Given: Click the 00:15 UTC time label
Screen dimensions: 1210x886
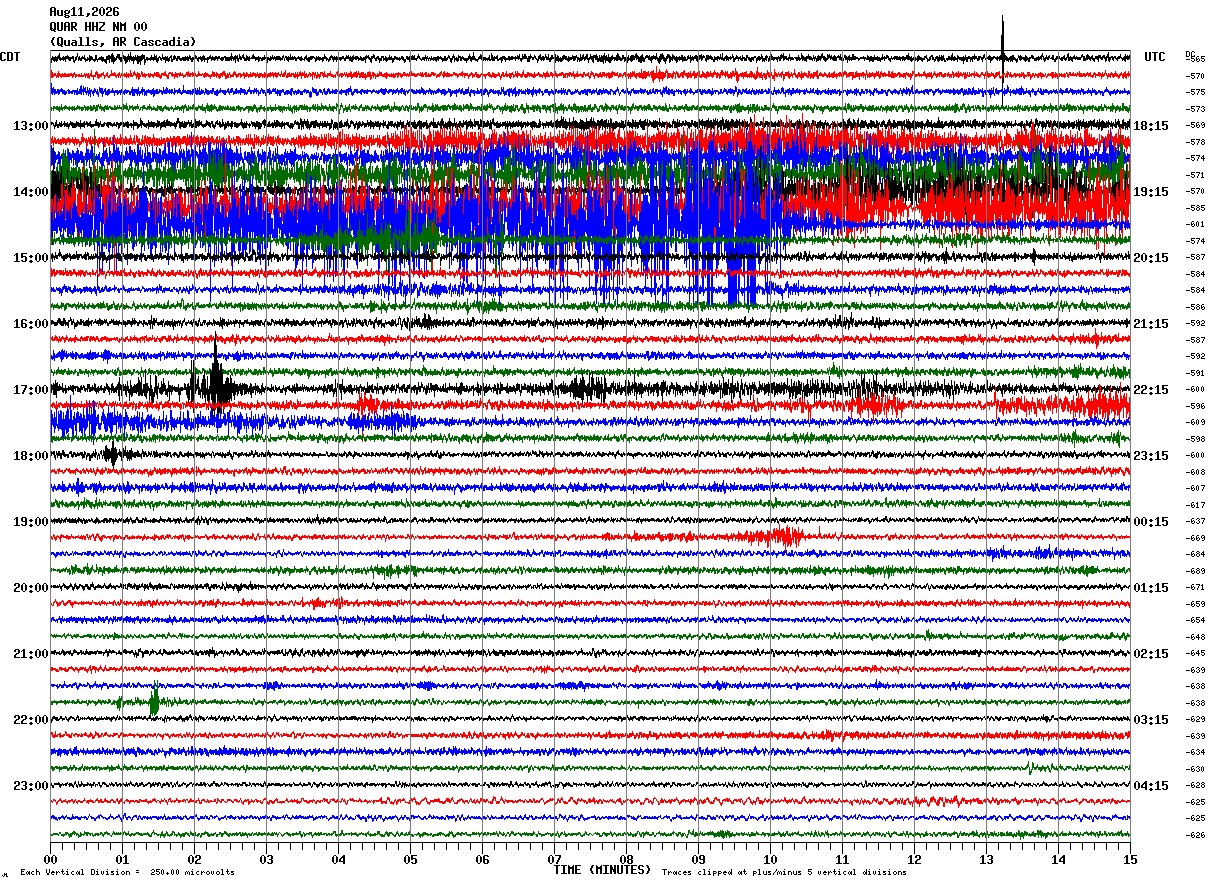Looking at the screenshot, I should (x=1151, y=521).
